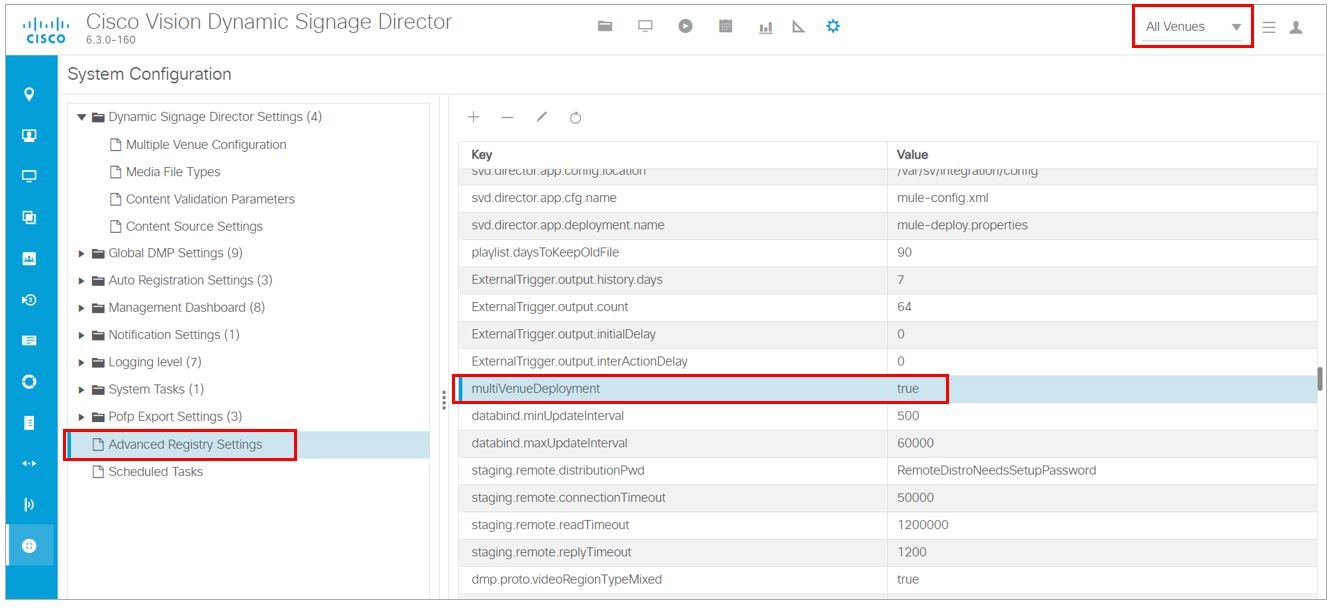Expand the Management Dashboard settings group
This screenshot has width=1333, height=610.
coord(82,307)
